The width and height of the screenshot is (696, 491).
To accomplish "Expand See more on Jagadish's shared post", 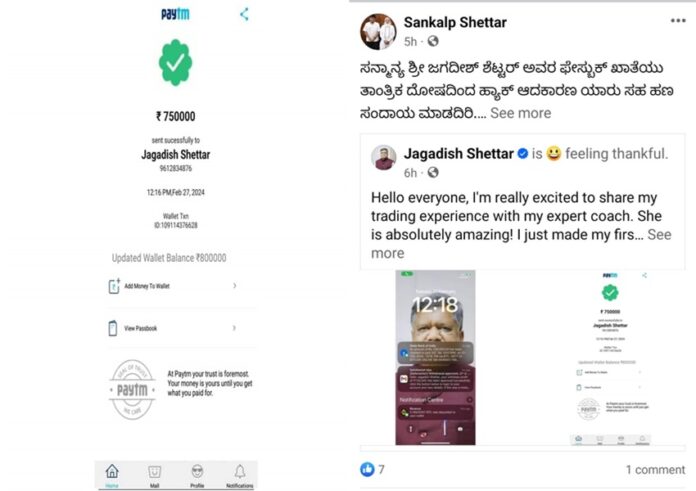I will pyautogui.click(x=659, y=235).
